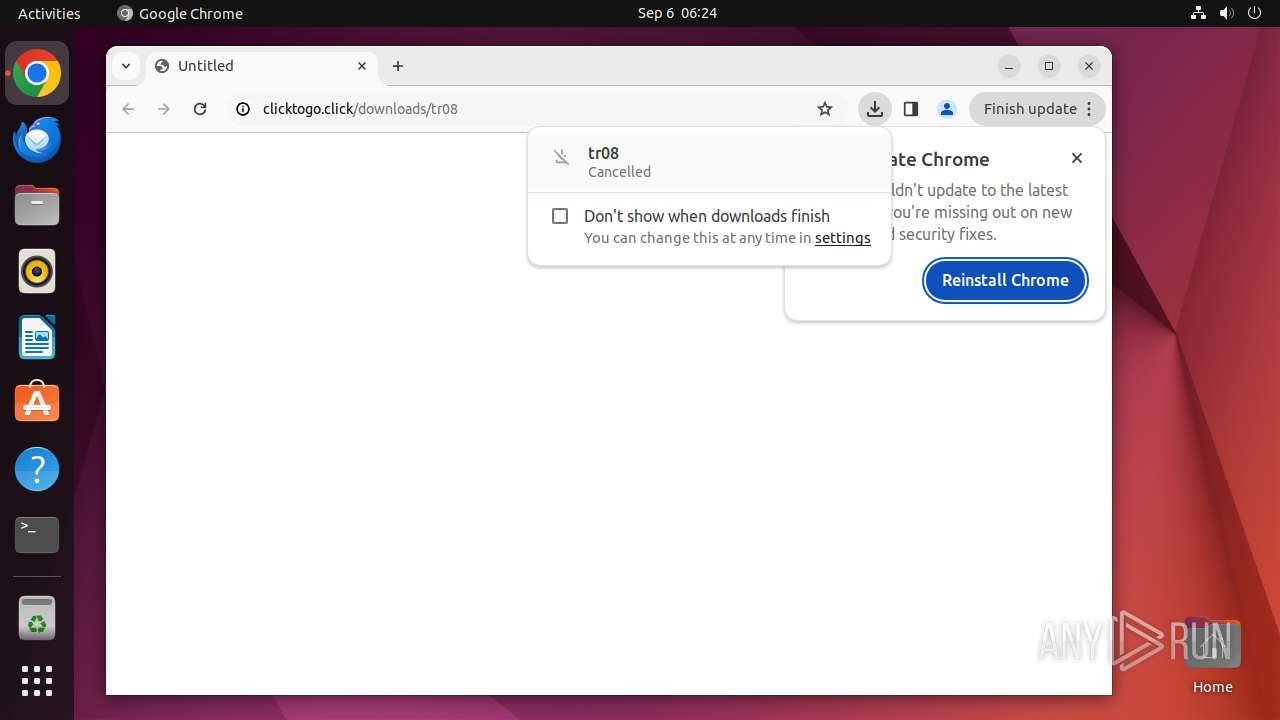
Task: View site information icon beside the URL
Action: pyautogui.click(x=243, y=109)
